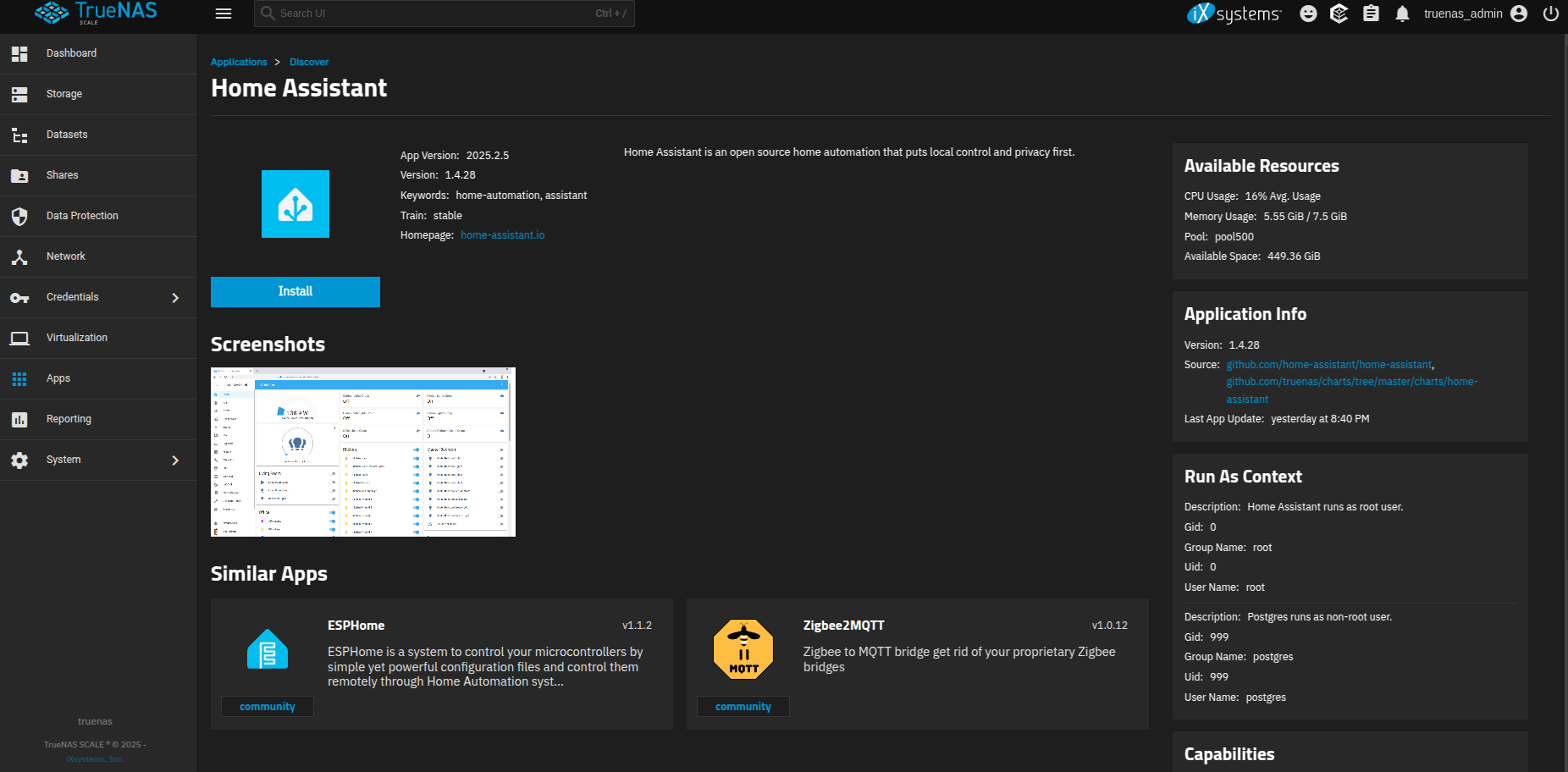Click the TrueNAS SCALE logo
Screen dimensions: 1568x772
pyautogui.click(x=96, y=13)
